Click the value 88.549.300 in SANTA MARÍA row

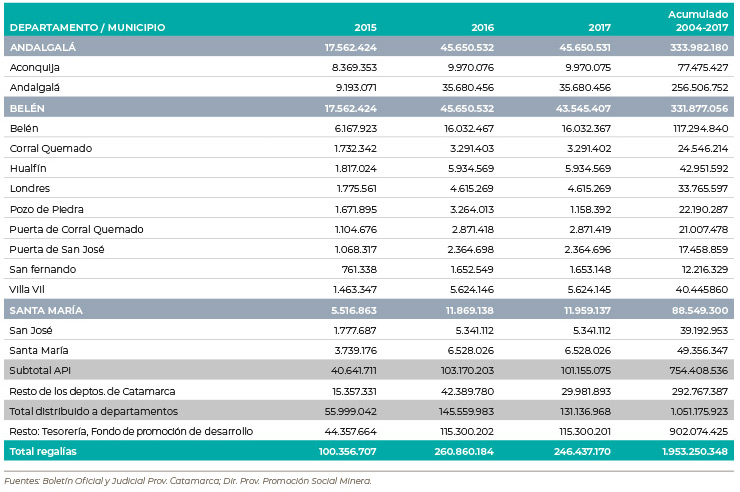point(700,310)
